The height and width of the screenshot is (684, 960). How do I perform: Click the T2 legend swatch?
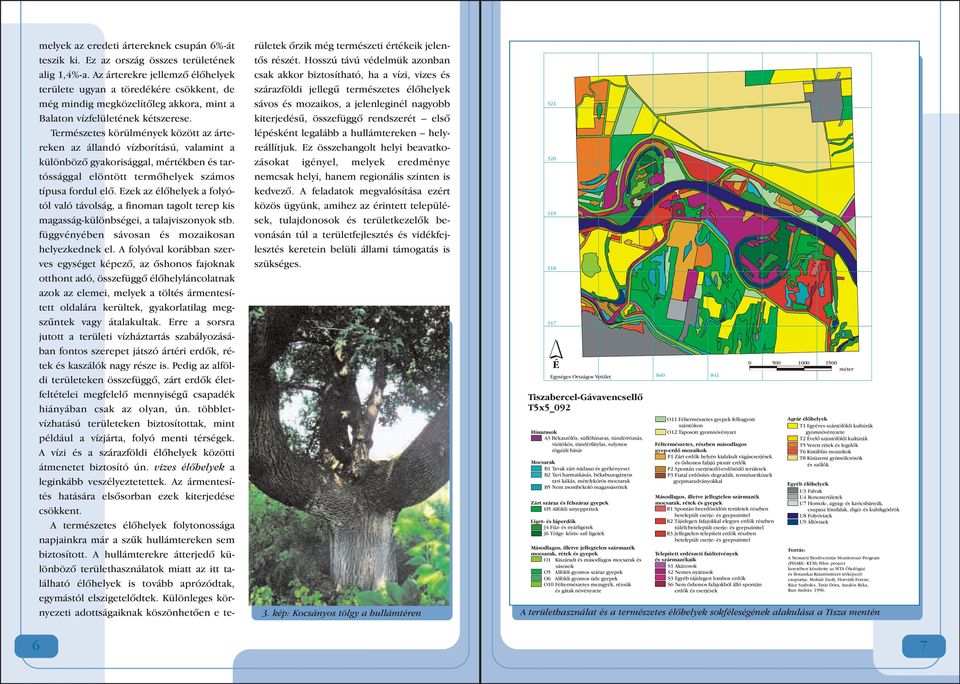coord(792,438)
